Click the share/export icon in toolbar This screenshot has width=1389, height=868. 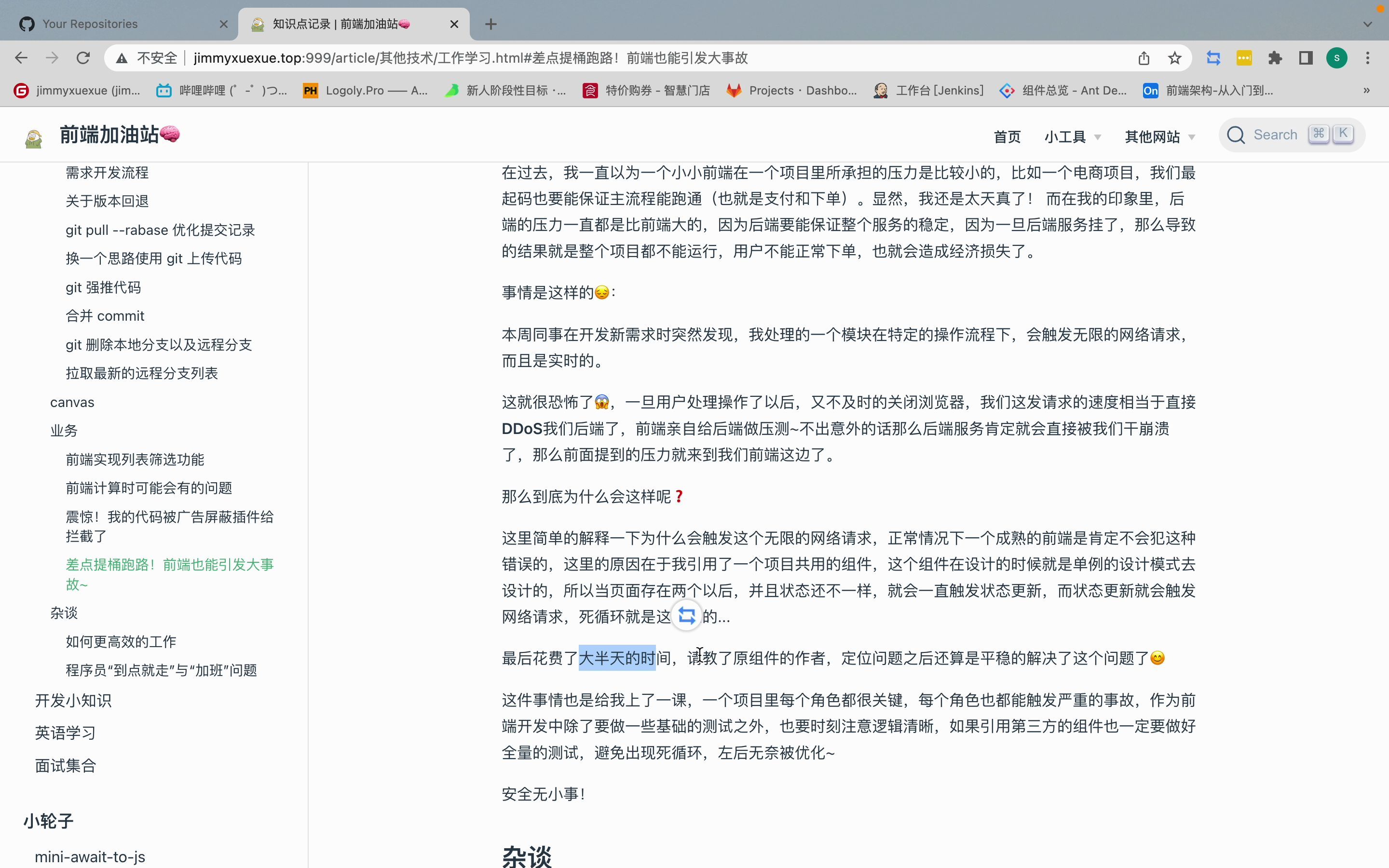1145,57
